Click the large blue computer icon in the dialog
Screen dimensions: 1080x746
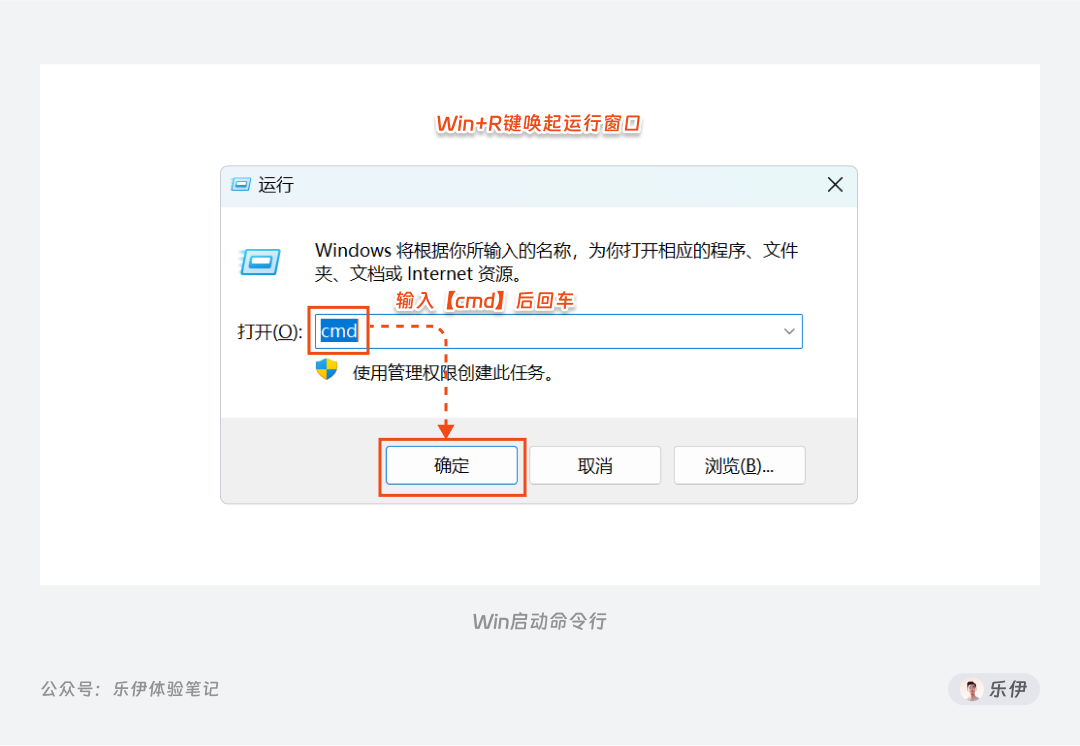click(x=261, y=262)
